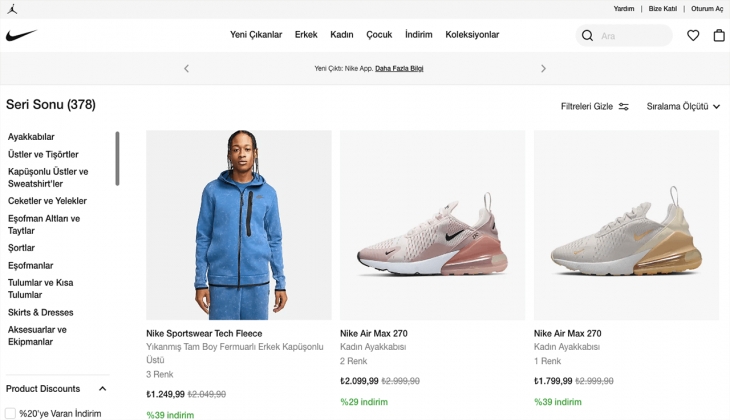Collapse the Product Discounts section
Screen dimensions: 730x420
coord(102,389)
